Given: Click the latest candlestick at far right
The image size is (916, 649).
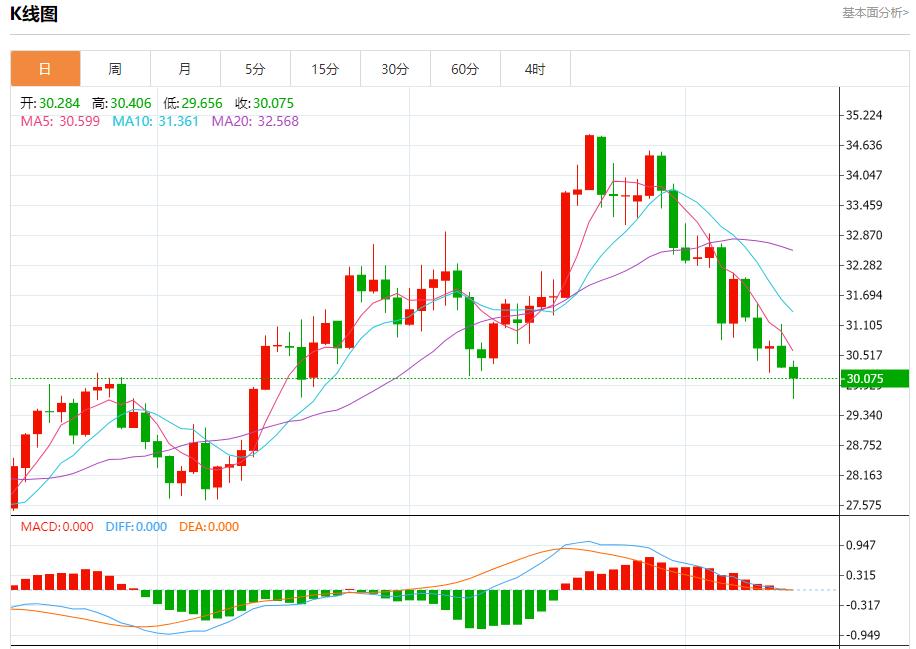Looking at the screenshot, I should coord(794,373).
